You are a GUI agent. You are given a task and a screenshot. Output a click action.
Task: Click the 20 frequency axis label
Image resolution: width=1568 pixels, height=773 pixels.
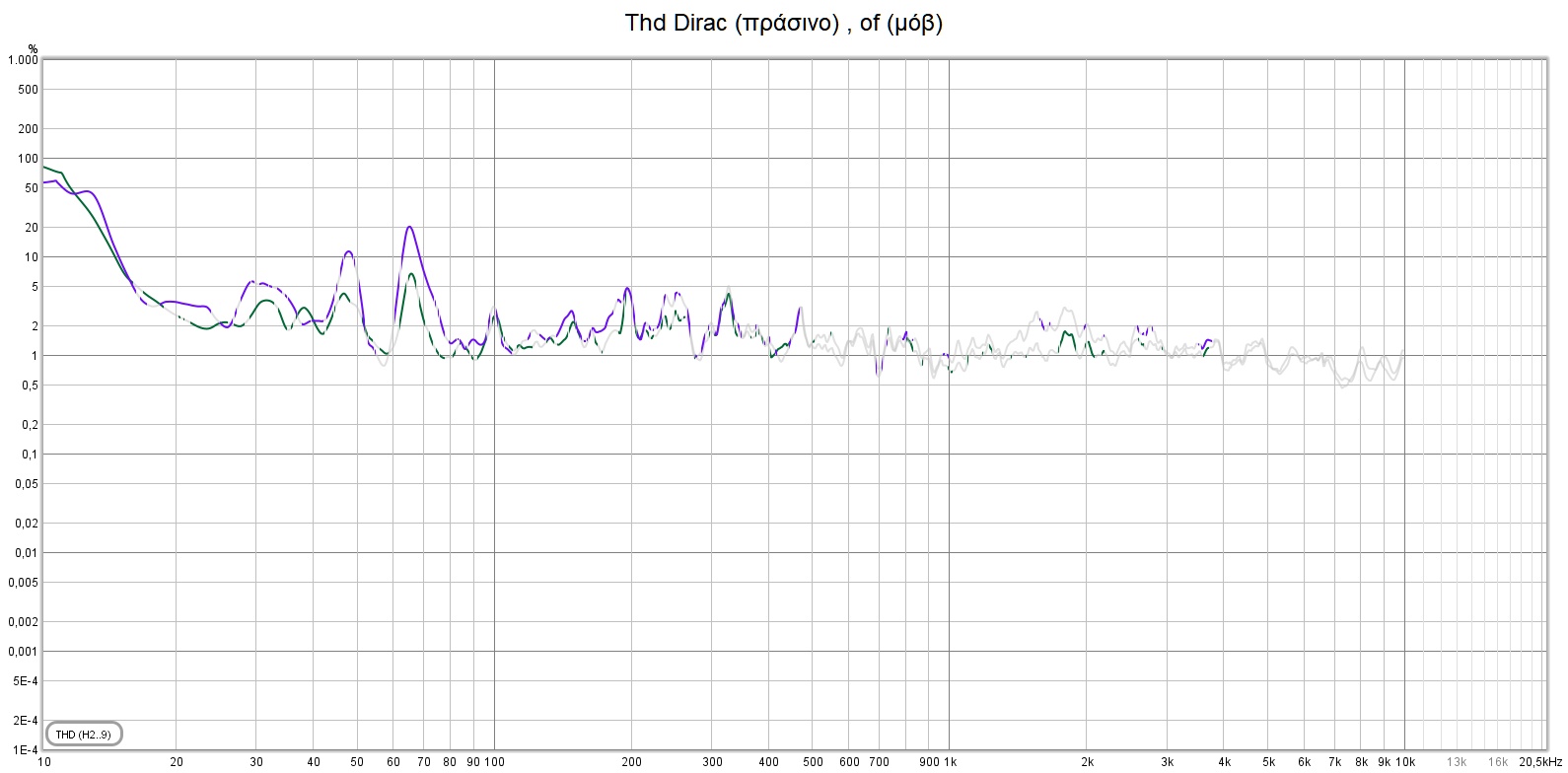[x=177, y=762]
